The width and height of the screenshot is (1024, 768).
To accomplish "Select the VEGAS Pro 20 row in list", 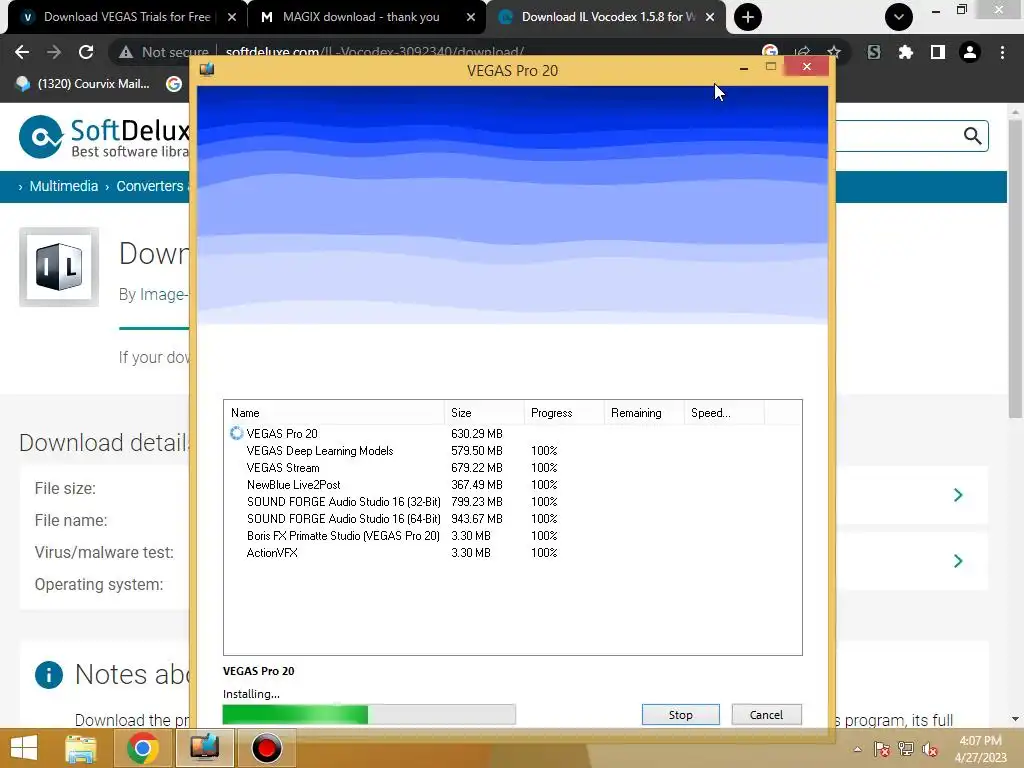I will (513, 434).
